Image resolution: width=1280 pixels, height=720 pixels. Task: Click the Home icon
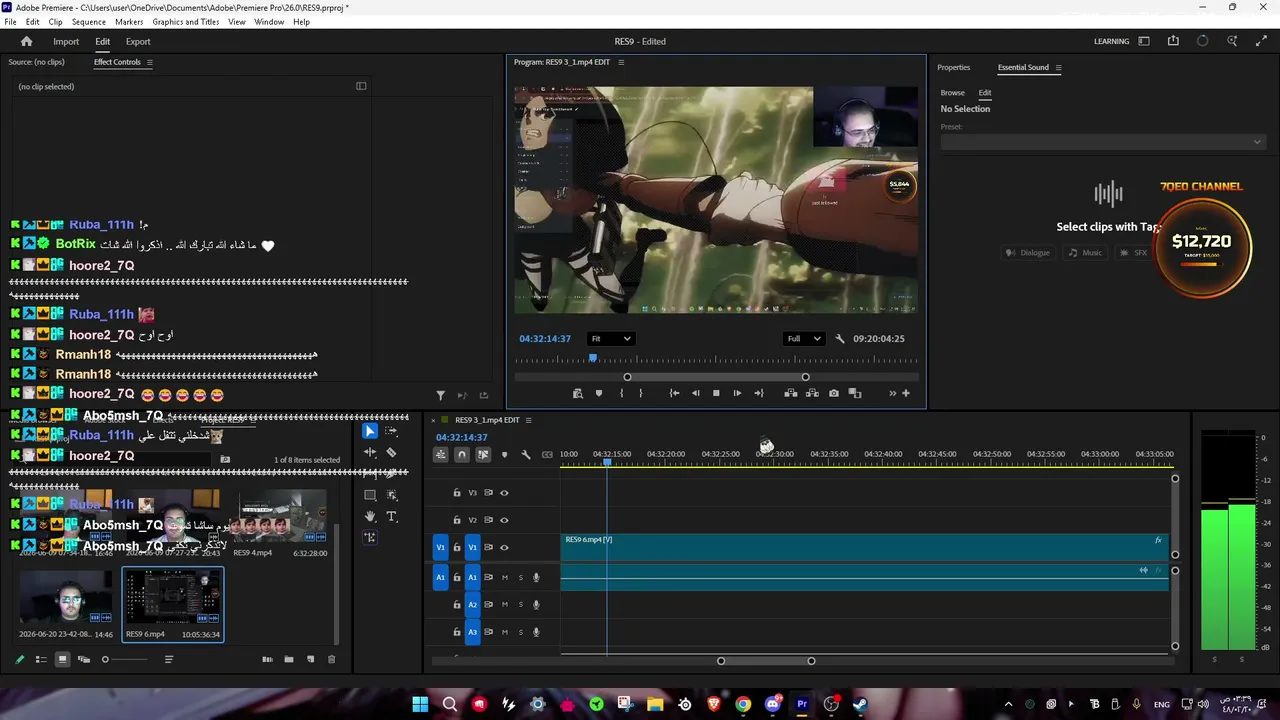(27, 41)
